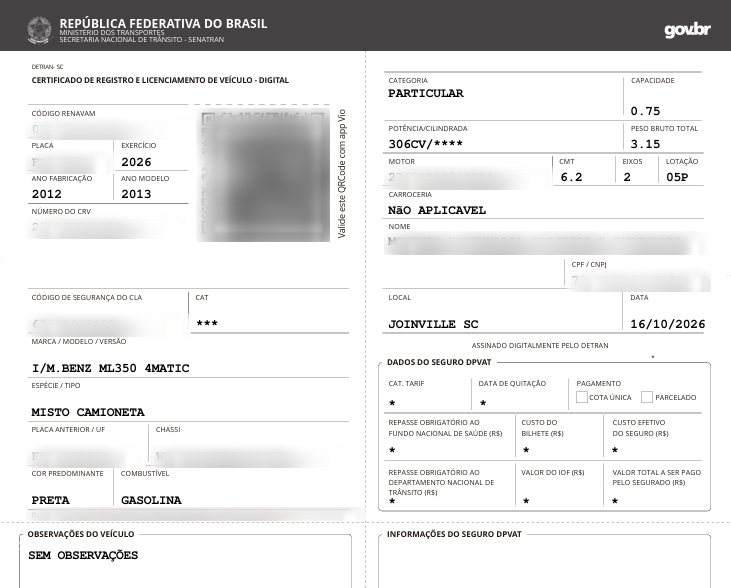Select the text SEM OBSERVAÇÕES

click(x=83, y=555)
